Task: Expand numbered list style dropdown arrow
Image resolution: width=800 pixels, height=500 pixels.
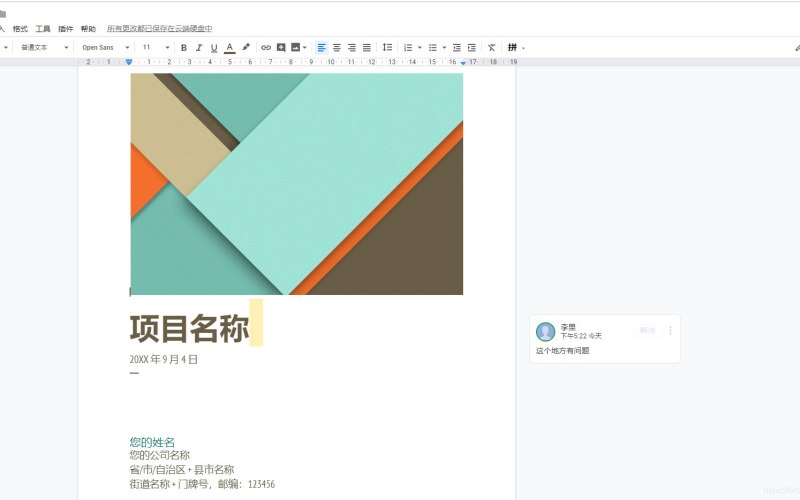Action: 420,47
